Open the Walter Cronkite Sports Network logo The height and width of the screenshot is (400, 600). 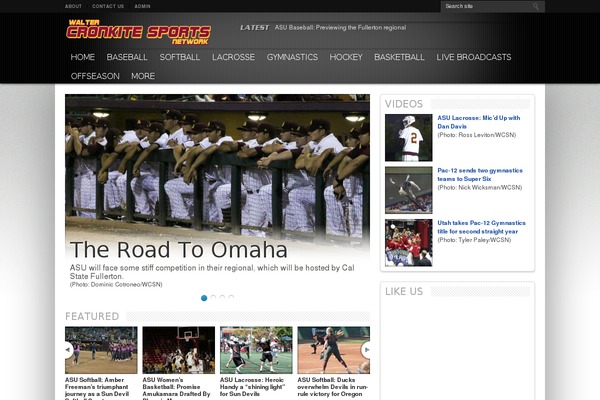click(138, 32)
